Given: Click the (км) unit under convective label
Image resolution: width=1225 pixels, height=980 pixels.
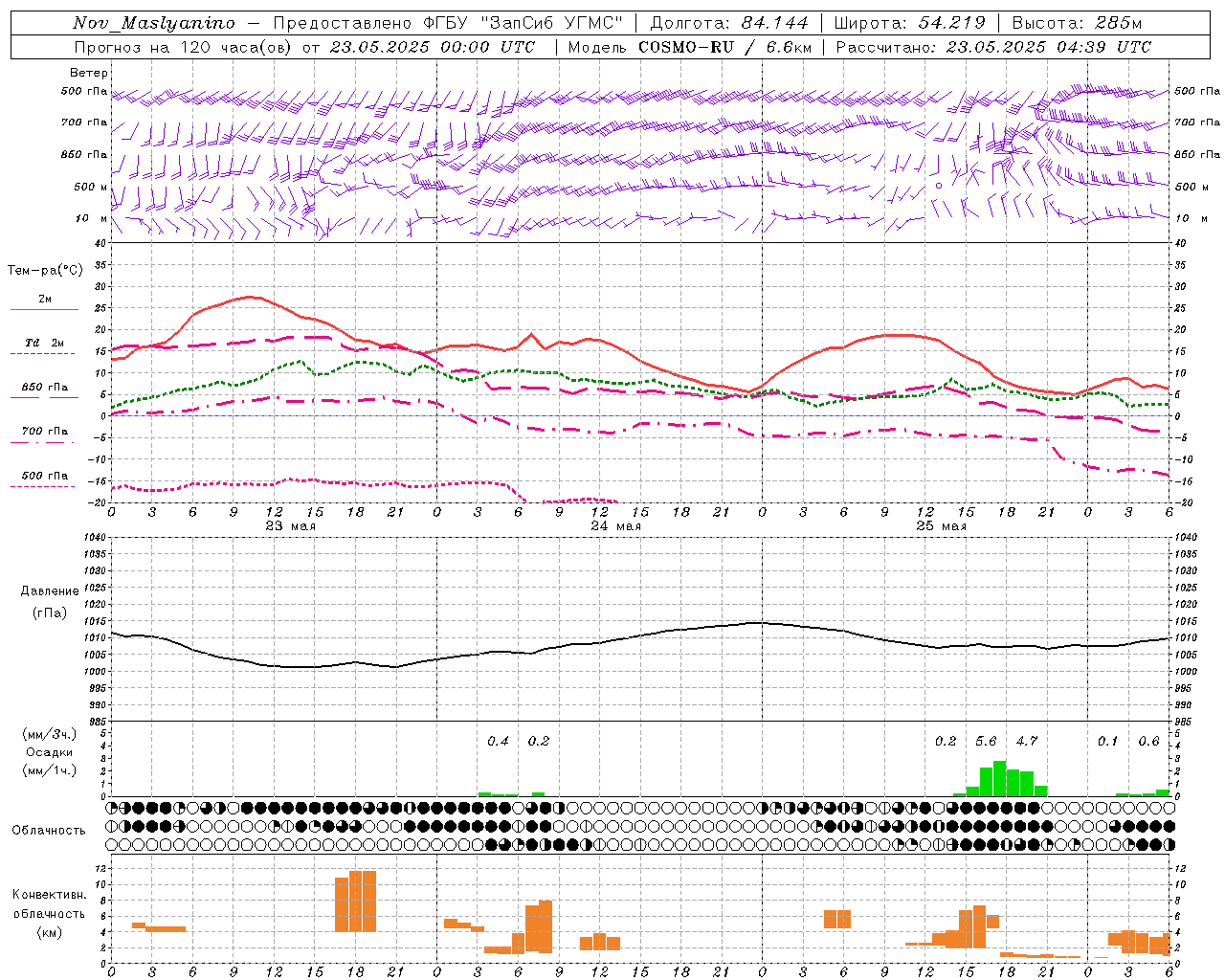Looking at the screenshot, I should coord(49,931).
